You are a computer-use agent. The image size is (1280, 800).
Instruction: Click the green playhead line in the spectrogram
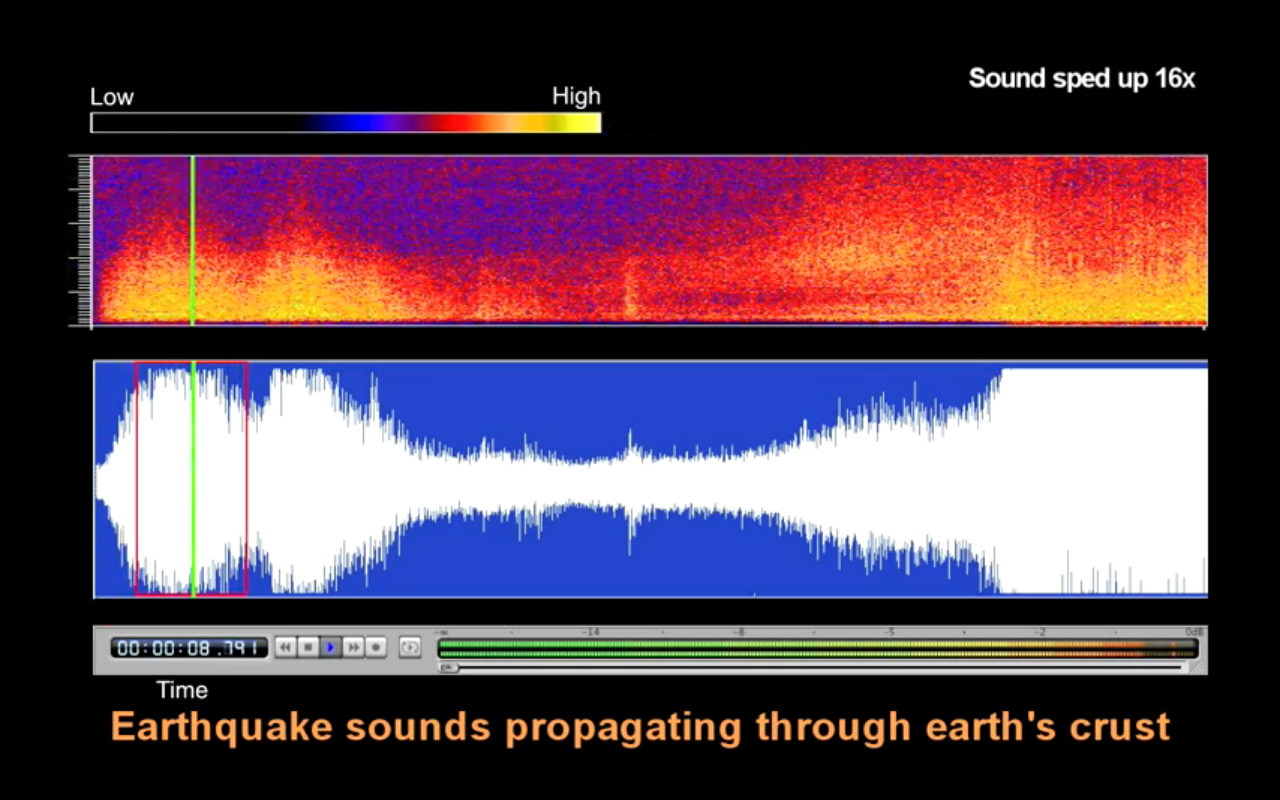point(192,240)
